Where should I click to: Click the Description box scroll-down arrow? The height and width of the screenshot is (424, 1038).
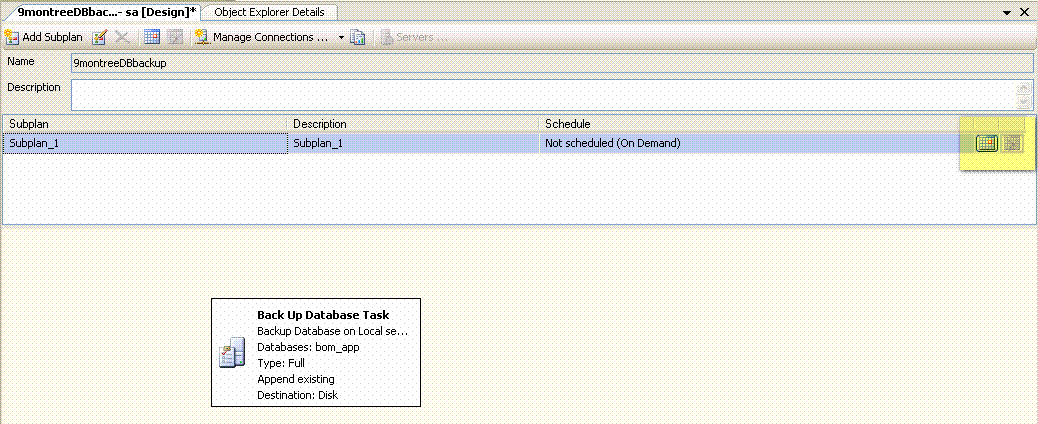tap(1023, 101)
